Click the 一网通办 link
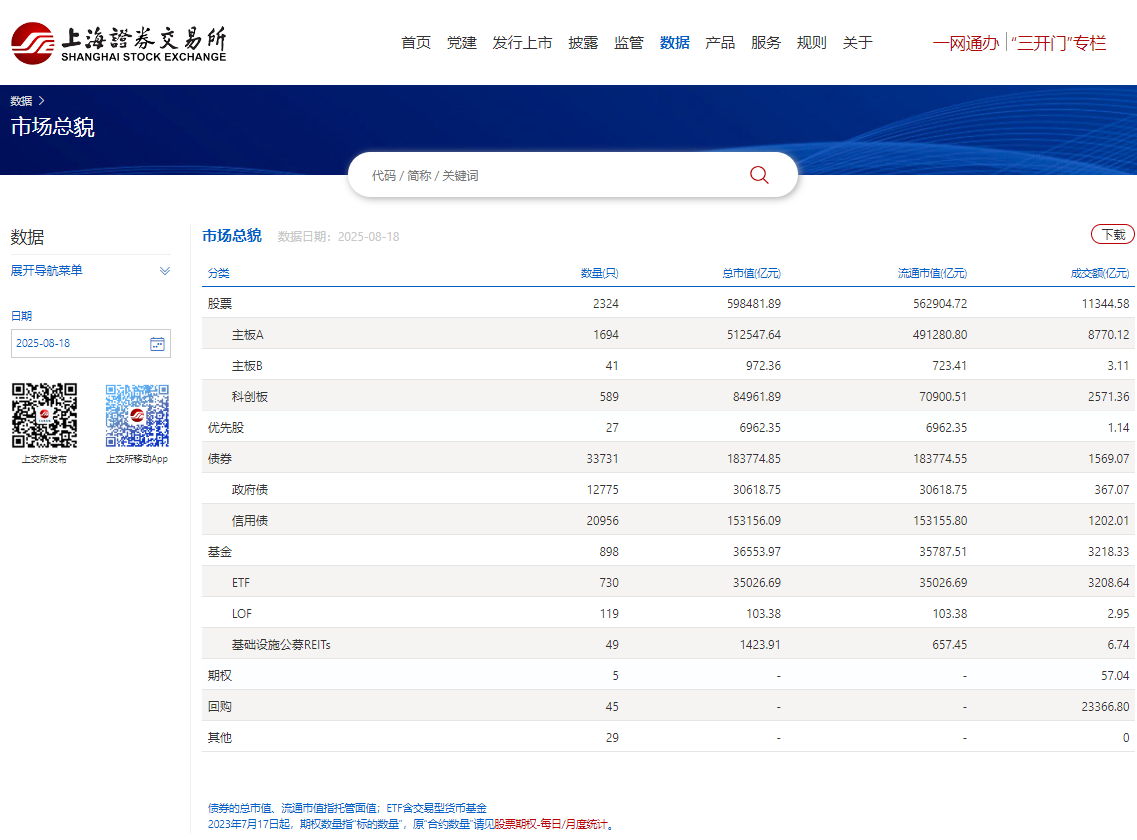Viewport: 1137px width, 840px height. pyautogui.click(x=965, y=43)
